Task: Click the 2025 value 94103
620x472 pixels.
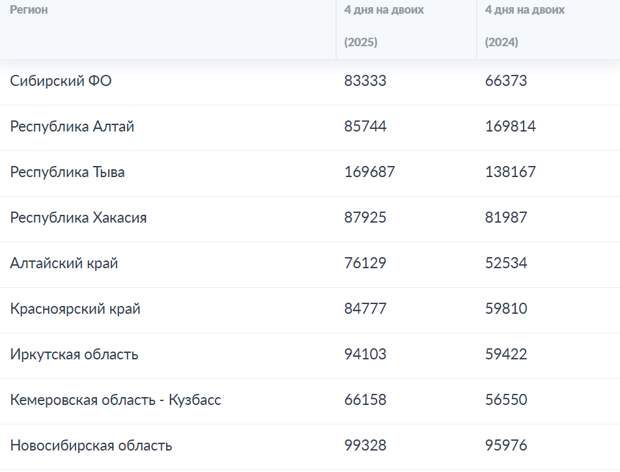Action: 365,354
